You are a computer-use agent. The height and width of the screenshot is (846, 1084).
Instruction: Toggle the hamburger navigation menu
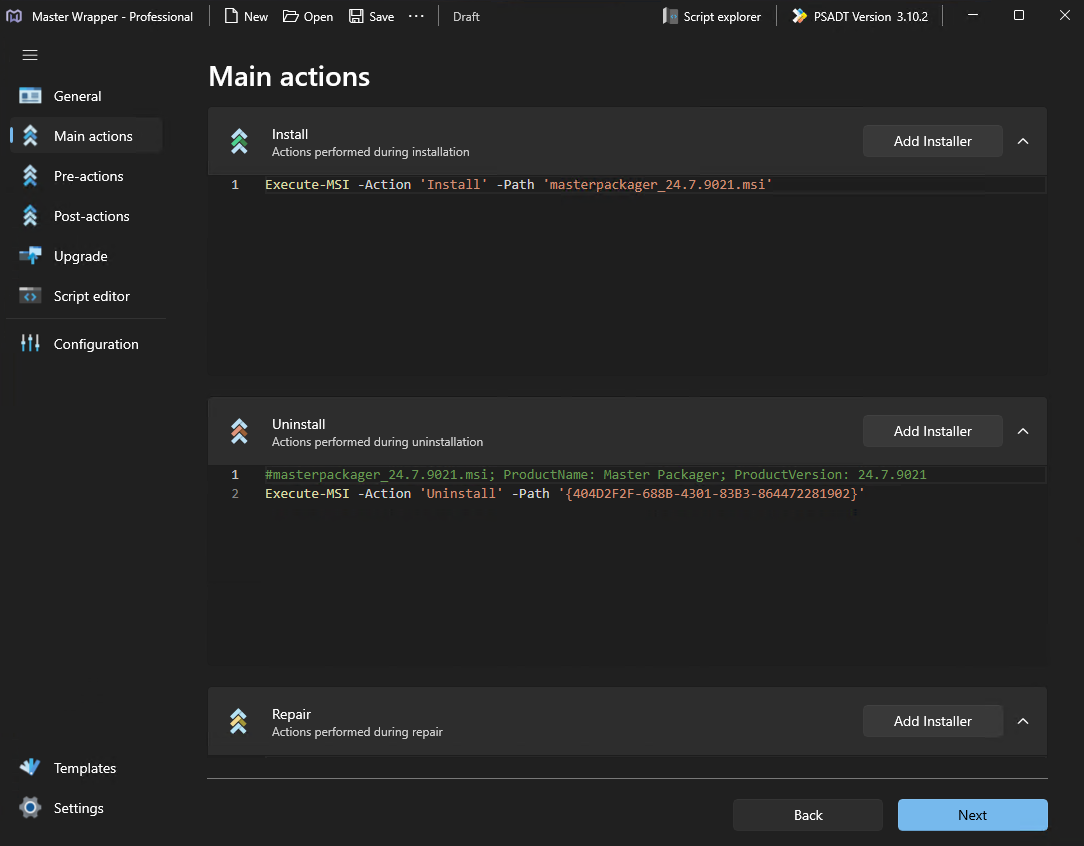coord(30,55)
